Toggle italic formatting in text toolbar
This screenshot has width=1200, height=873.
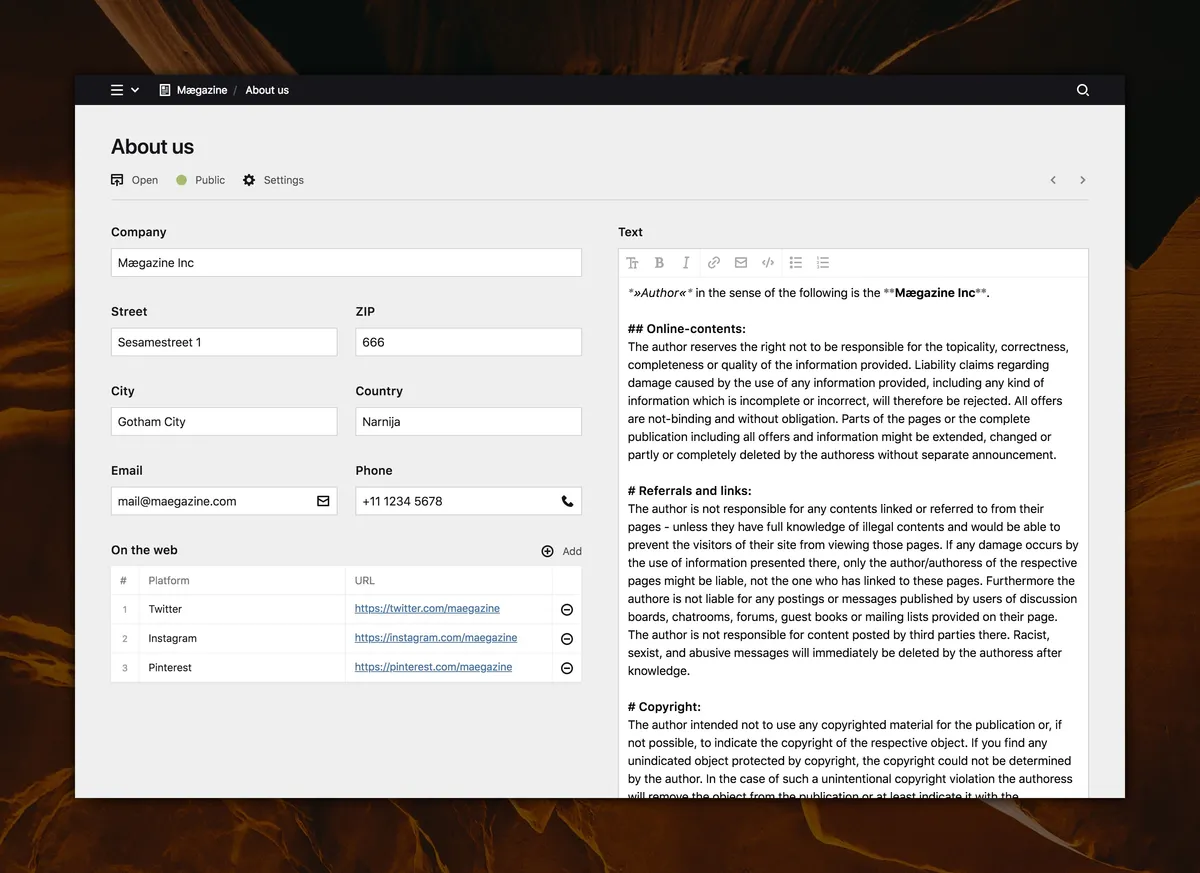pyautogui.click(x=686, y=263)
